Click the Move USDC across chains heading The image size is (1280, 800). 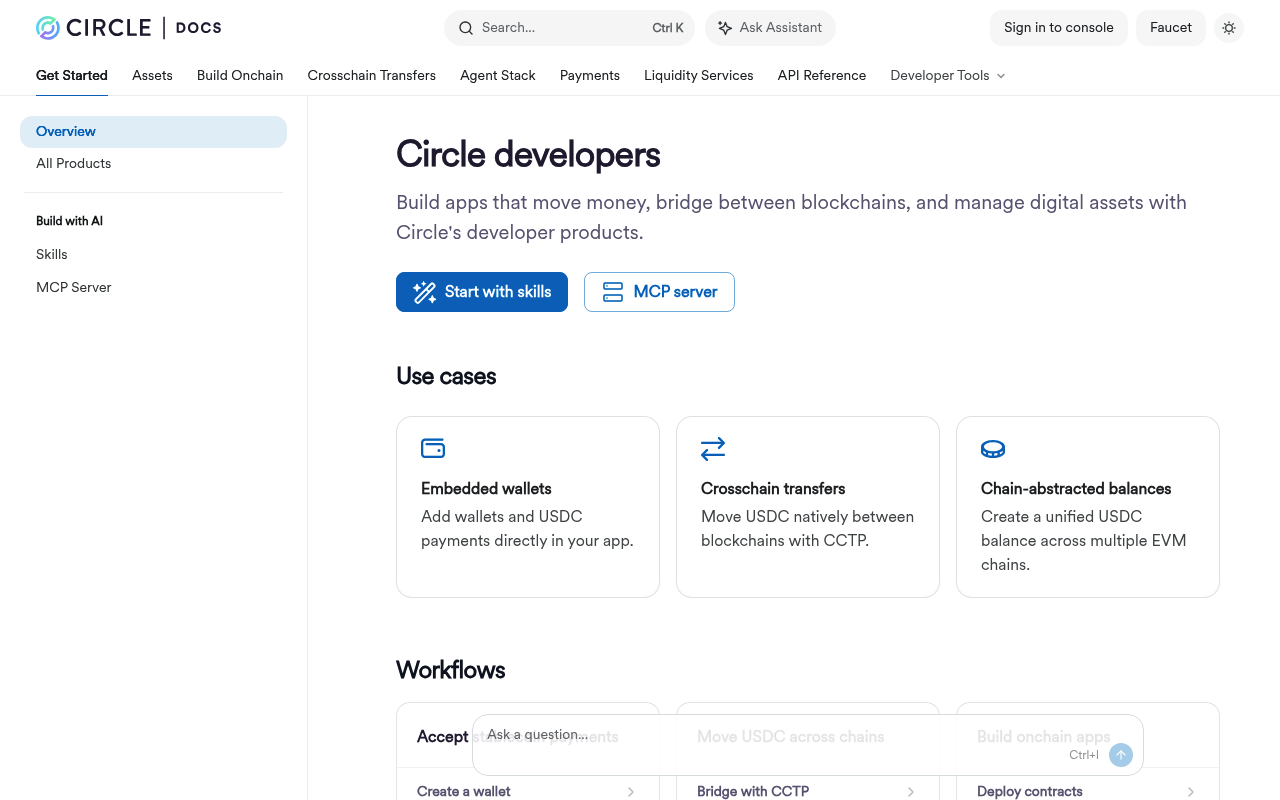click(x=791, y=737)
